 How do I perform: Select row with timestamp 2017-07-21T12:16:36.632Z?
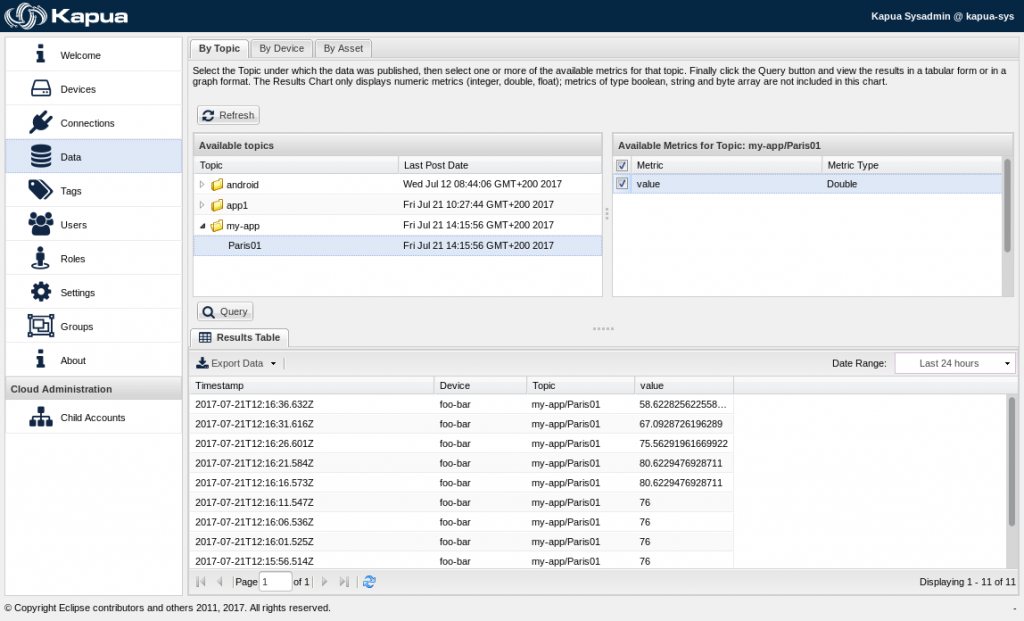(461, 404)
